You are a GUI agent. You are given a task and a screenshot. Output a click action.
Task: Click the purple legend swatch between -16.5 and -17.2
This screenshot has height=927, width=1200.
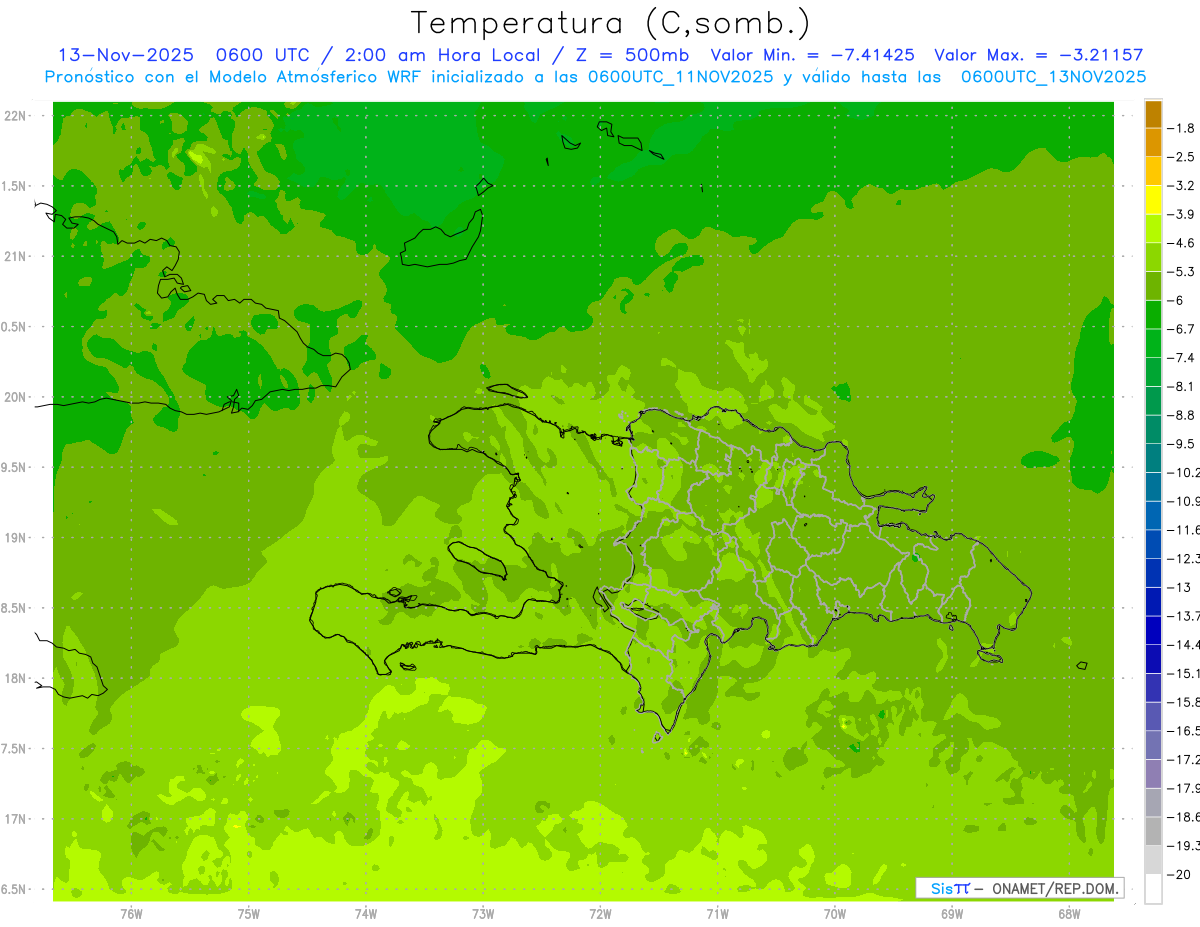point(1153,745)
